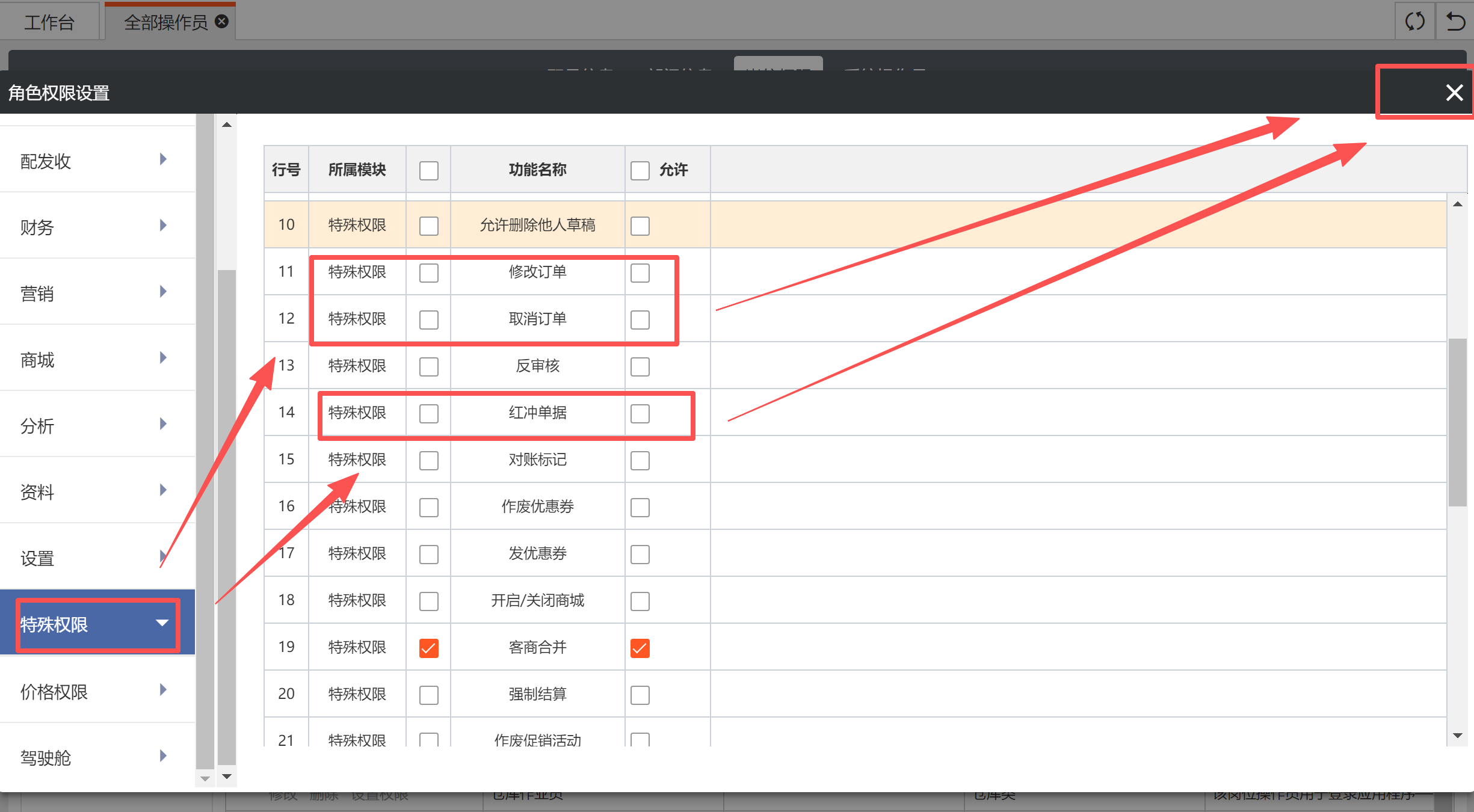Collapse the 特殊权限 menu section
Image resolution: width=1474 pixels, height=812 pixels.
[97, 623]
